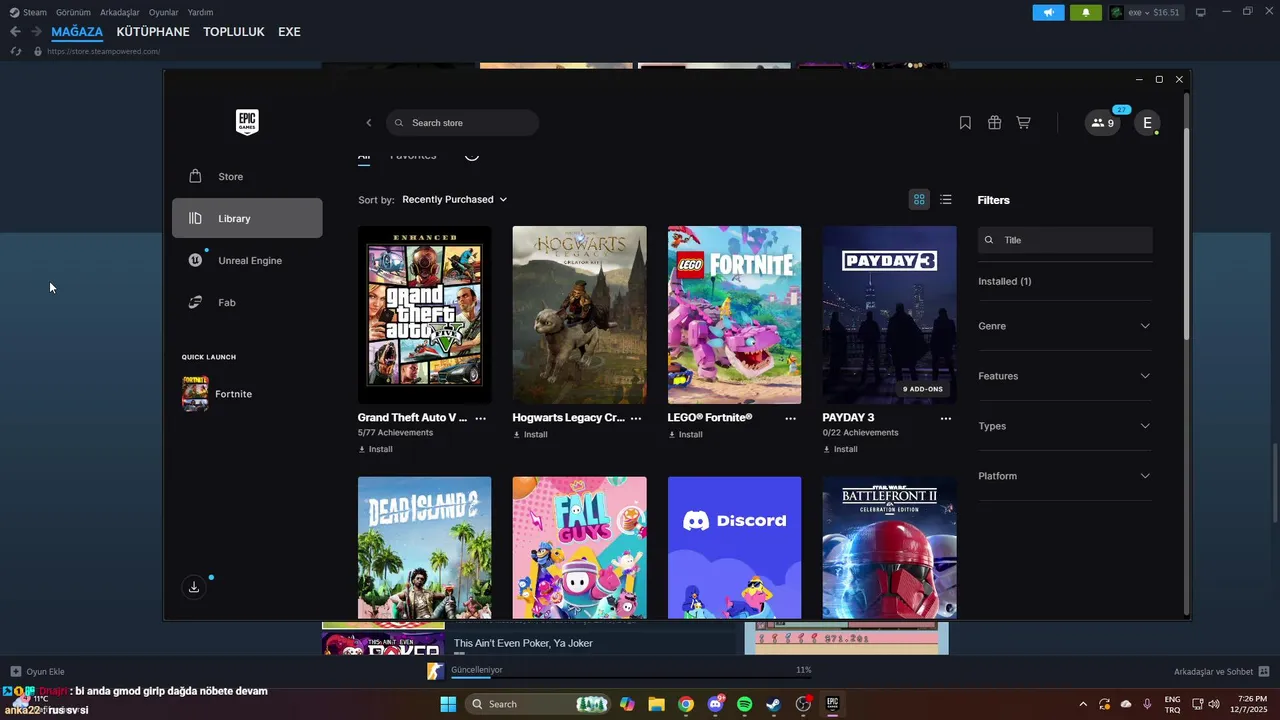Expand the Genre filter

pos(1065,326)
